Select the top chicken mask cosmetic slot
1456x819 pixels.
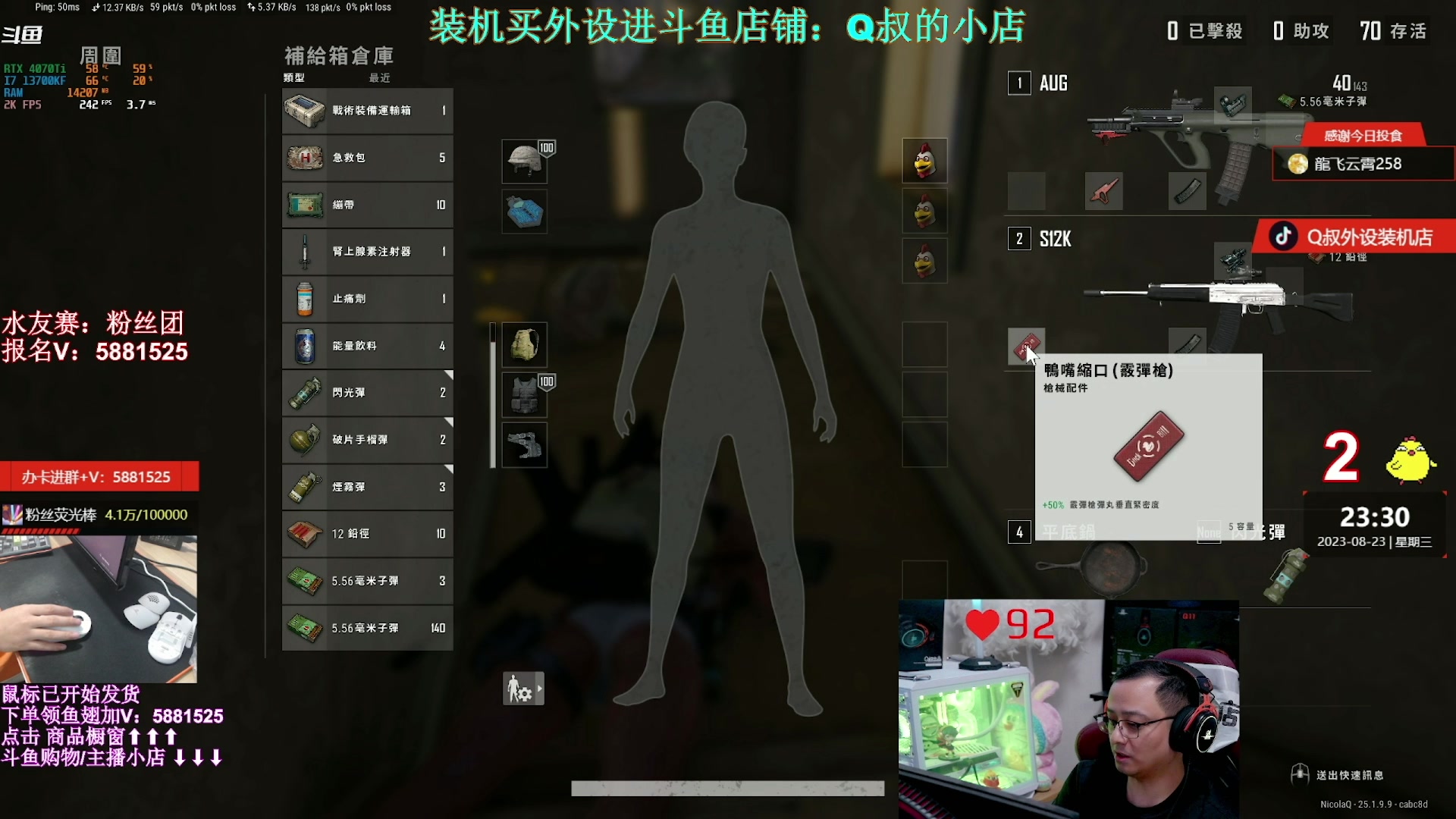[924, 161]
